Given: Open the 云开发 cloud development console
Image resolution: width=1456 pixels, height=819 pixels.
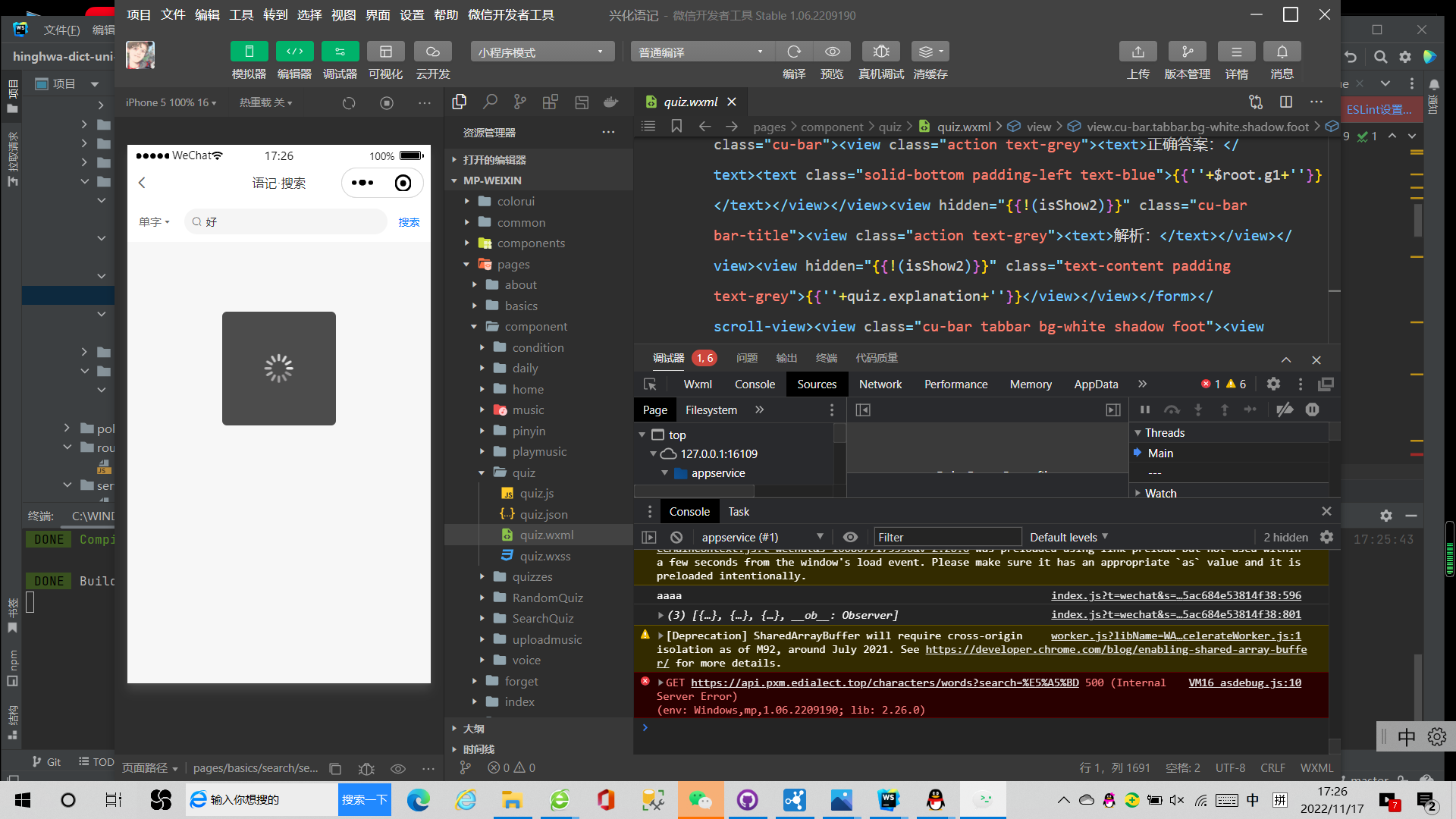Looking at the screenshot, I should pos(432,51).
